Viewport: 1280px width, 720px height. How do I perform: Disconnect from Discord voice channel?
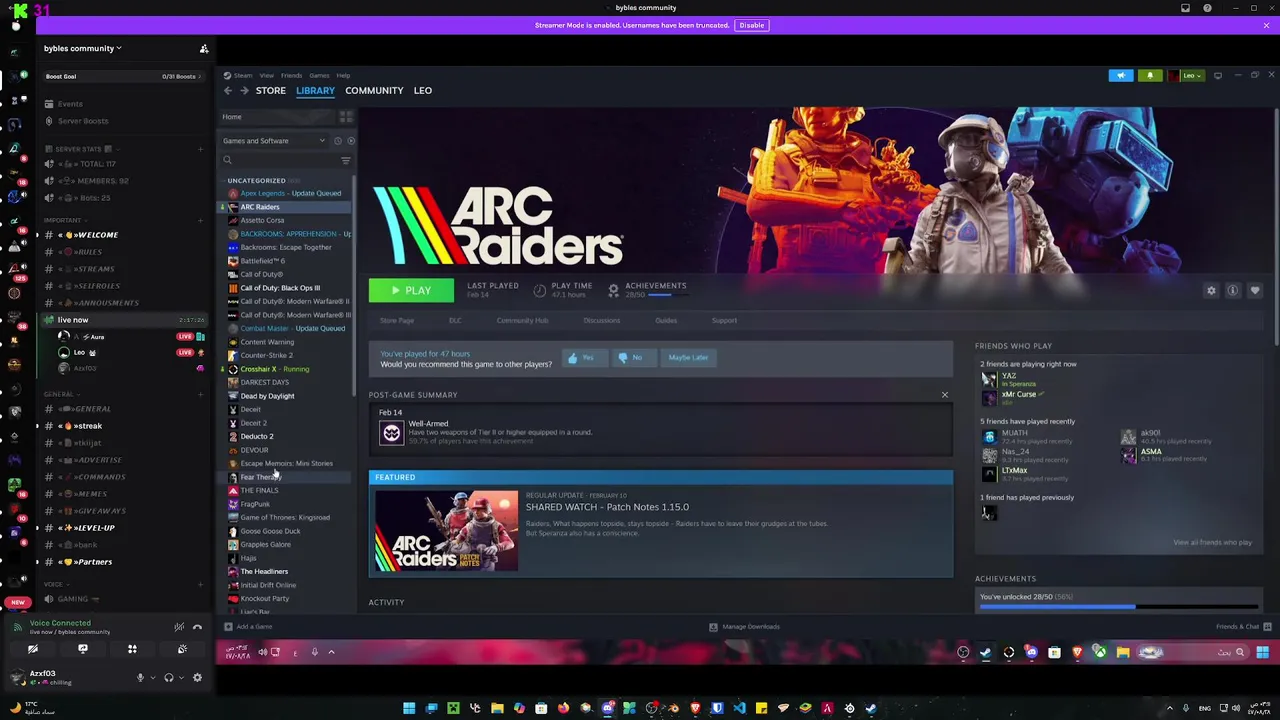(x=197, y=627)
